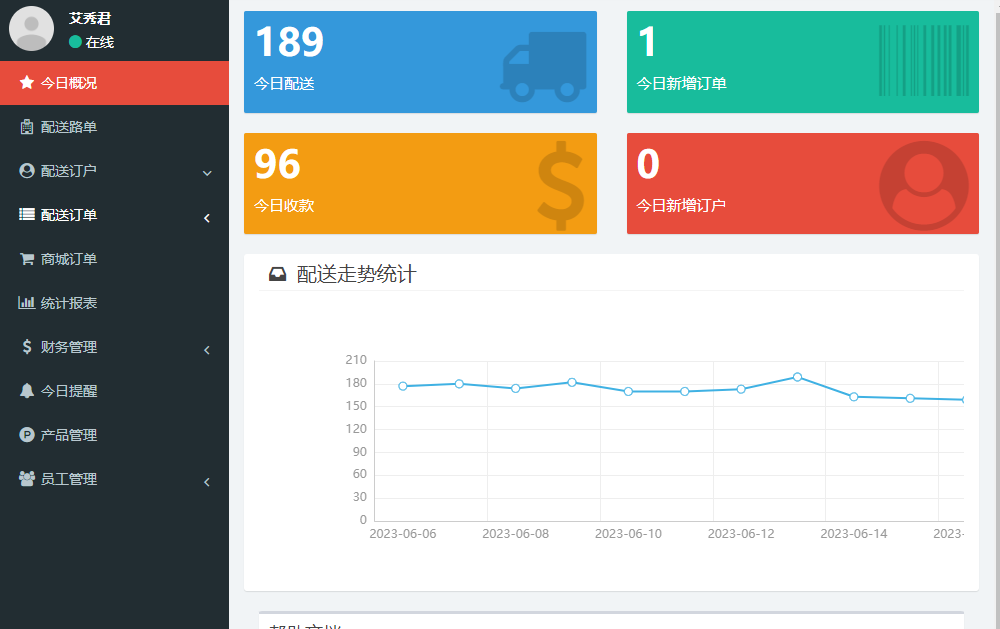Expand the 配送订户 submenu arrow
The image size is (1000, 629).
207,173
